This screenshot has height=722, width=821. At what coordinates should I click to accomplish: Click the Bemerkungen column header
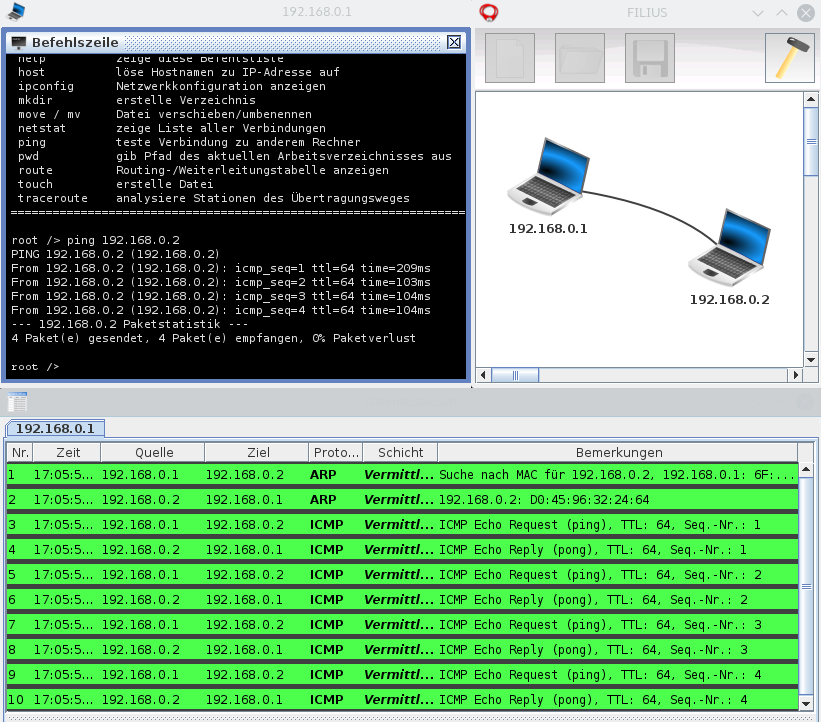(618, 452)
